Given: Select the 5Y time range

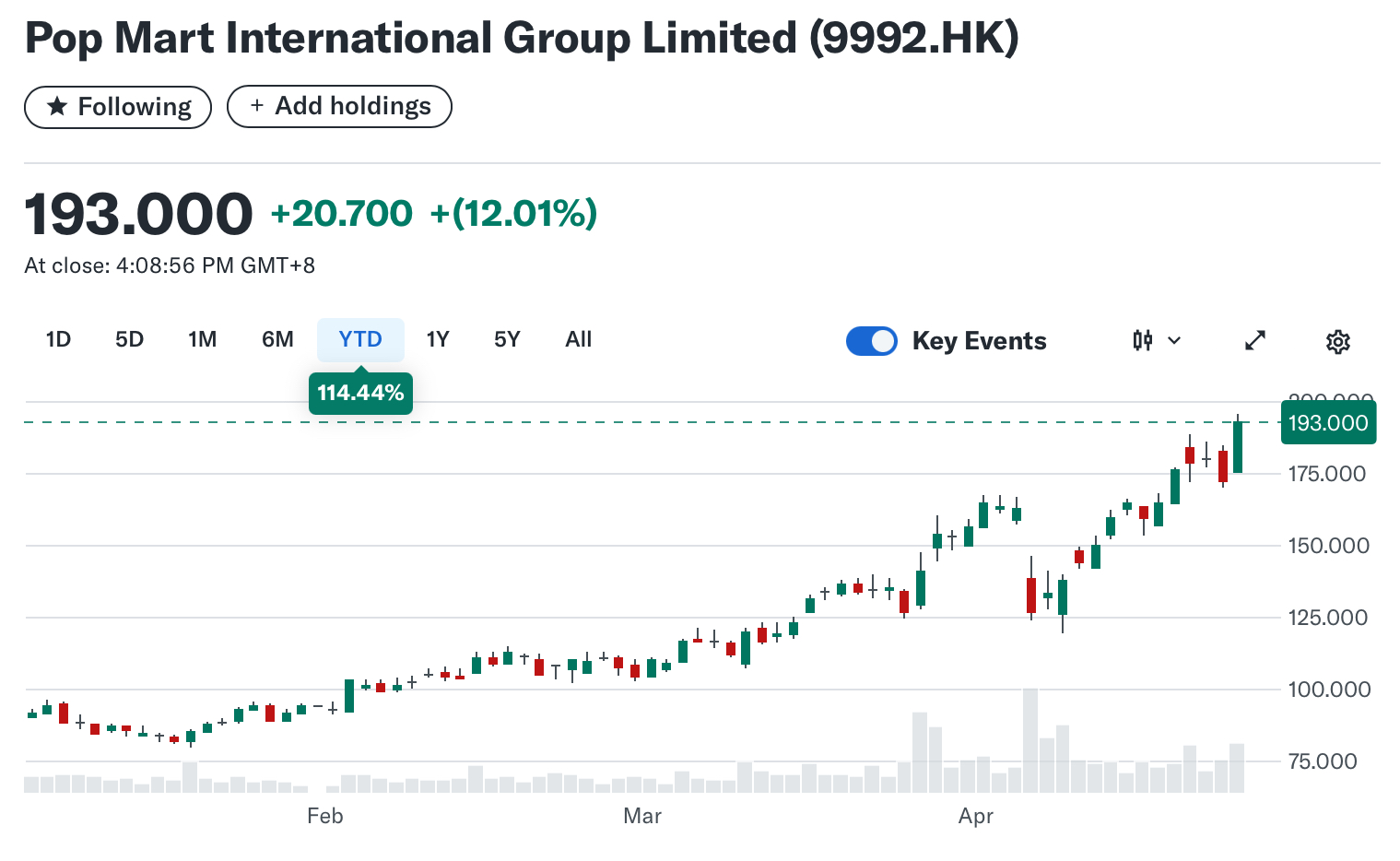Looking at the screenshot, I should point(507,340).
